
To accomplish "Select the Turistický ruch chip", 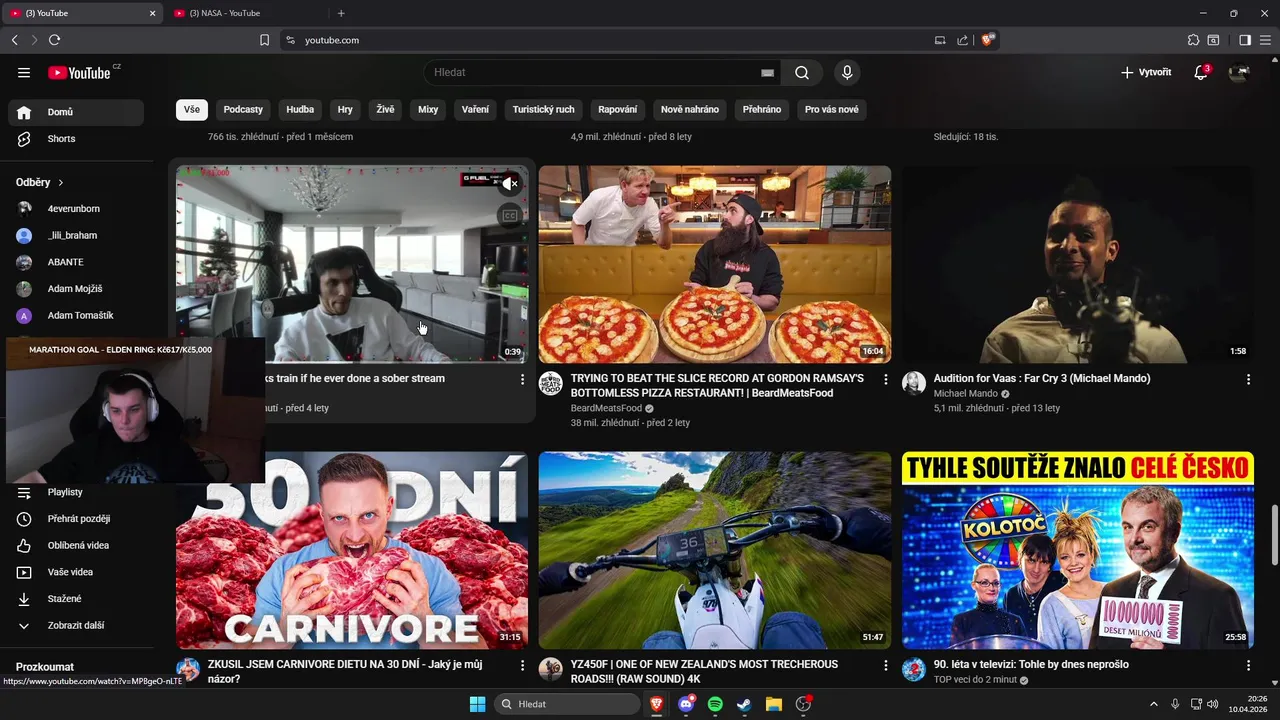I will [544, 110].
